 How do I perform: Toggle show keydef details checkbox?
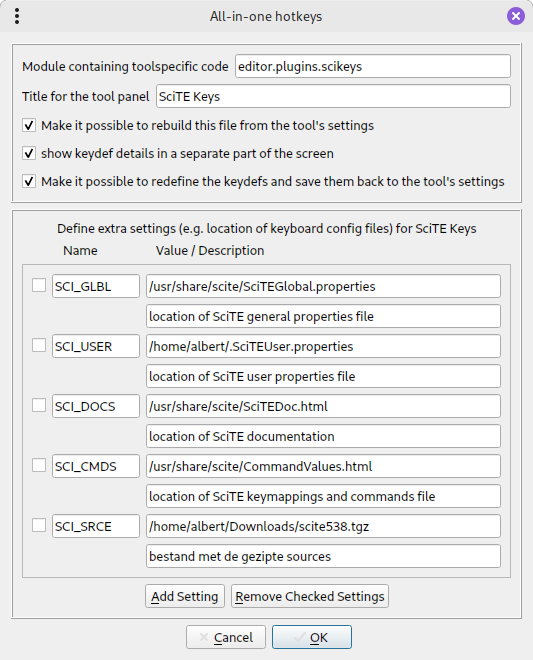pyautogui.click(x=29, y=154)
